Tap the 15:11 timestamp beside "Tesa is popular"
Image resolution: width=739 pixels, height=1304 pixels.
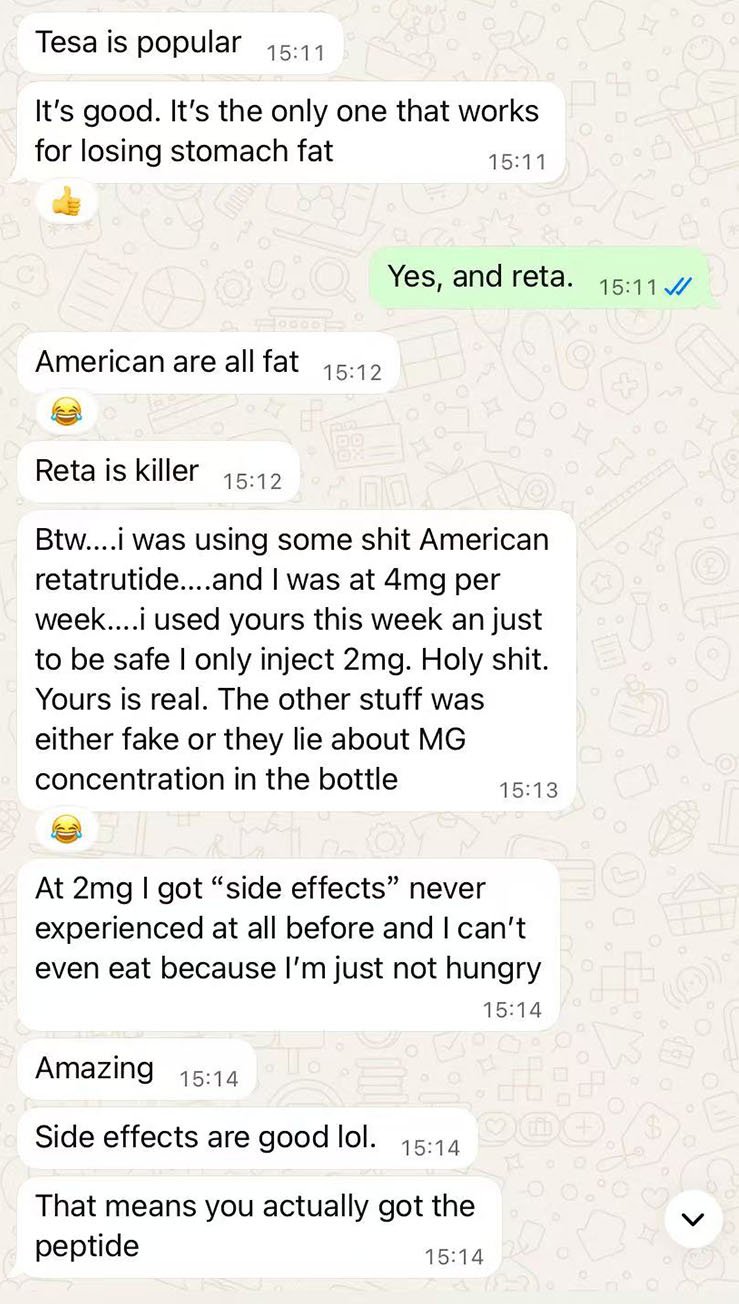296,53
